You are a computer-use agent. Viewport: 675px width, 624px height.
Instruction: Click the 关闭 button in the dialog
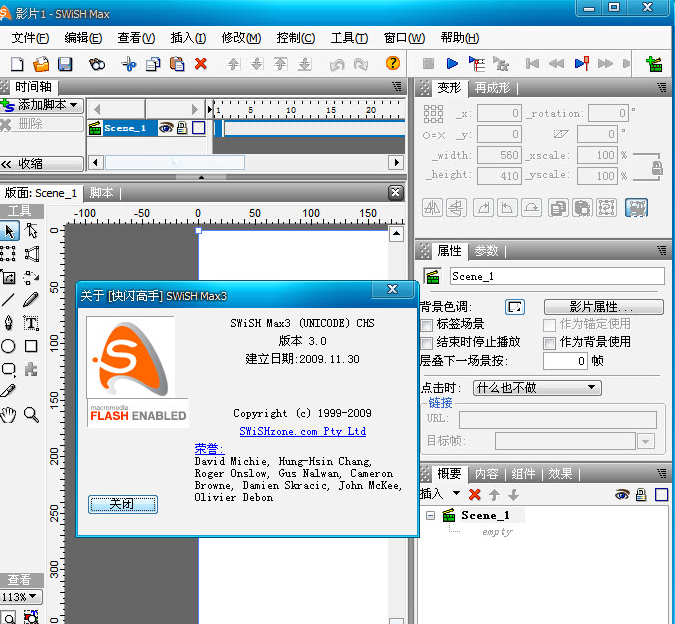[x=122, y=504]
